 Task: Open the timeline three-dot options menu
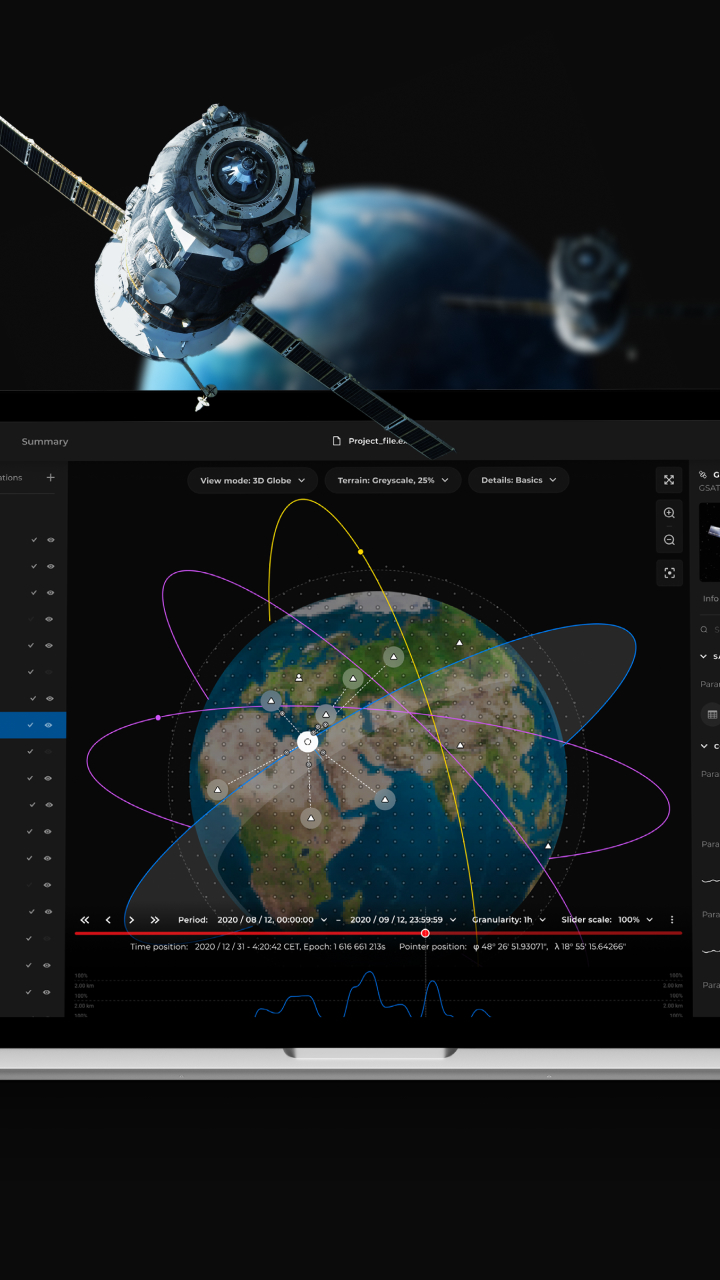click(672, 920)
